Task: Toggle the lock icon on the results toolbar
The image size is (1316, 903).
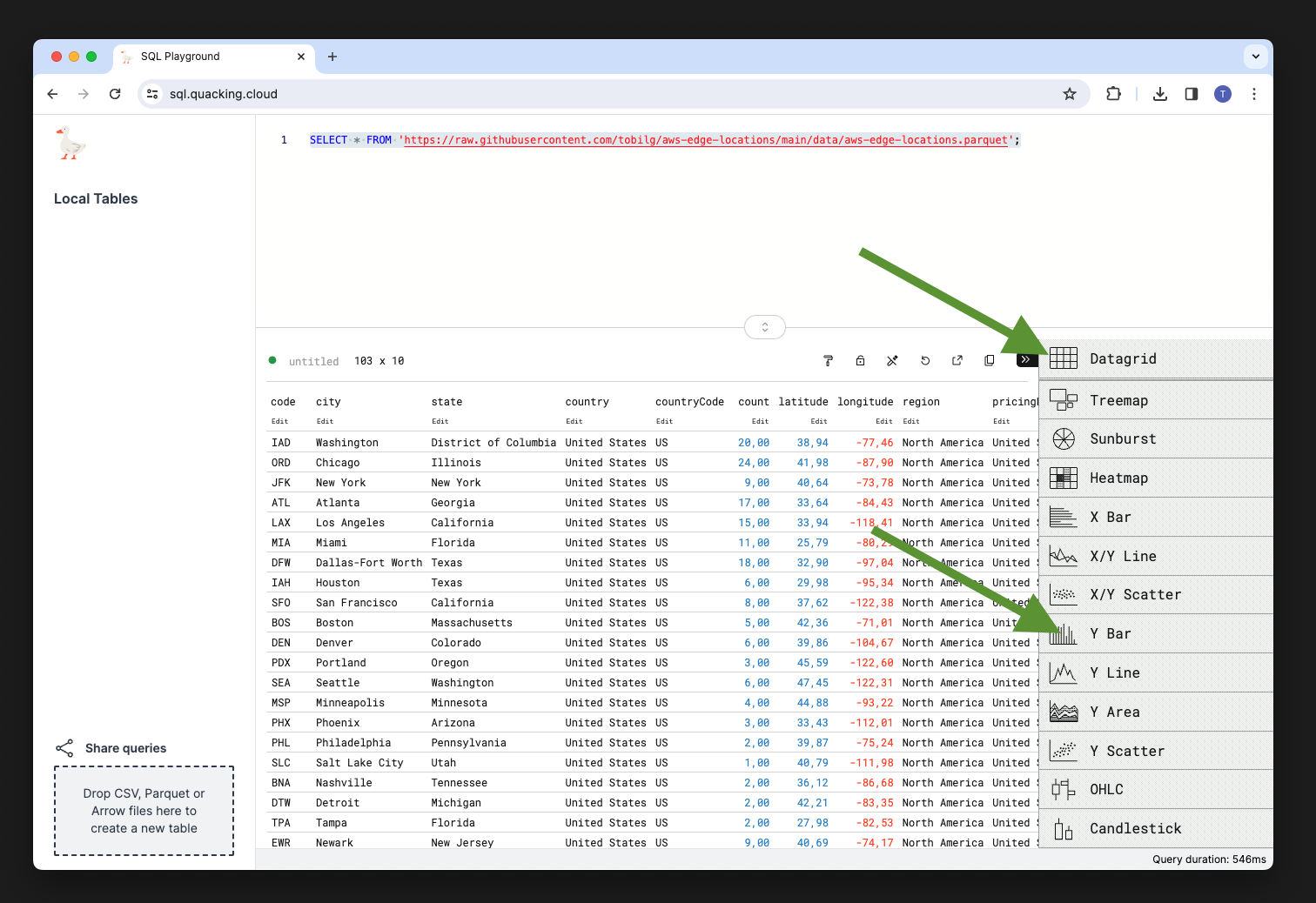Action: click(x=860, y=360)
